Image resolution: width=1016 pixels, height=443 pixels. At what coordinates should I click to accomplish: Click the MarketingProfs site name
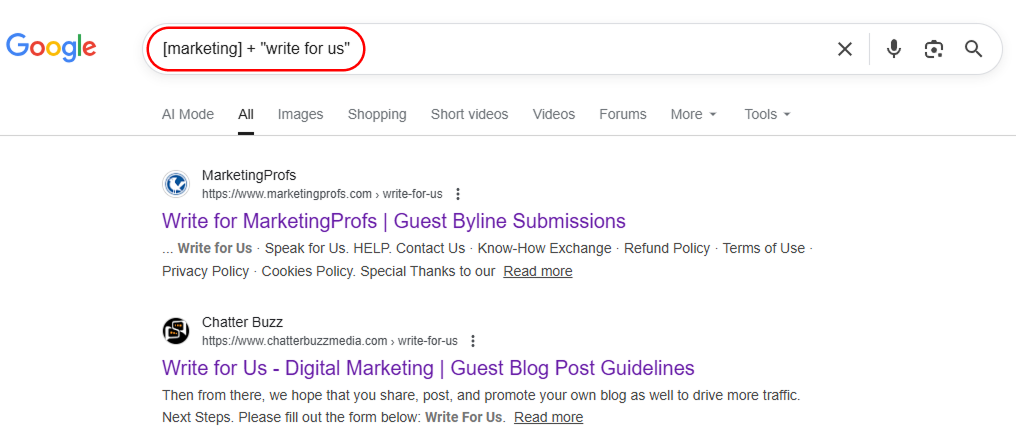tap(249, 176)
